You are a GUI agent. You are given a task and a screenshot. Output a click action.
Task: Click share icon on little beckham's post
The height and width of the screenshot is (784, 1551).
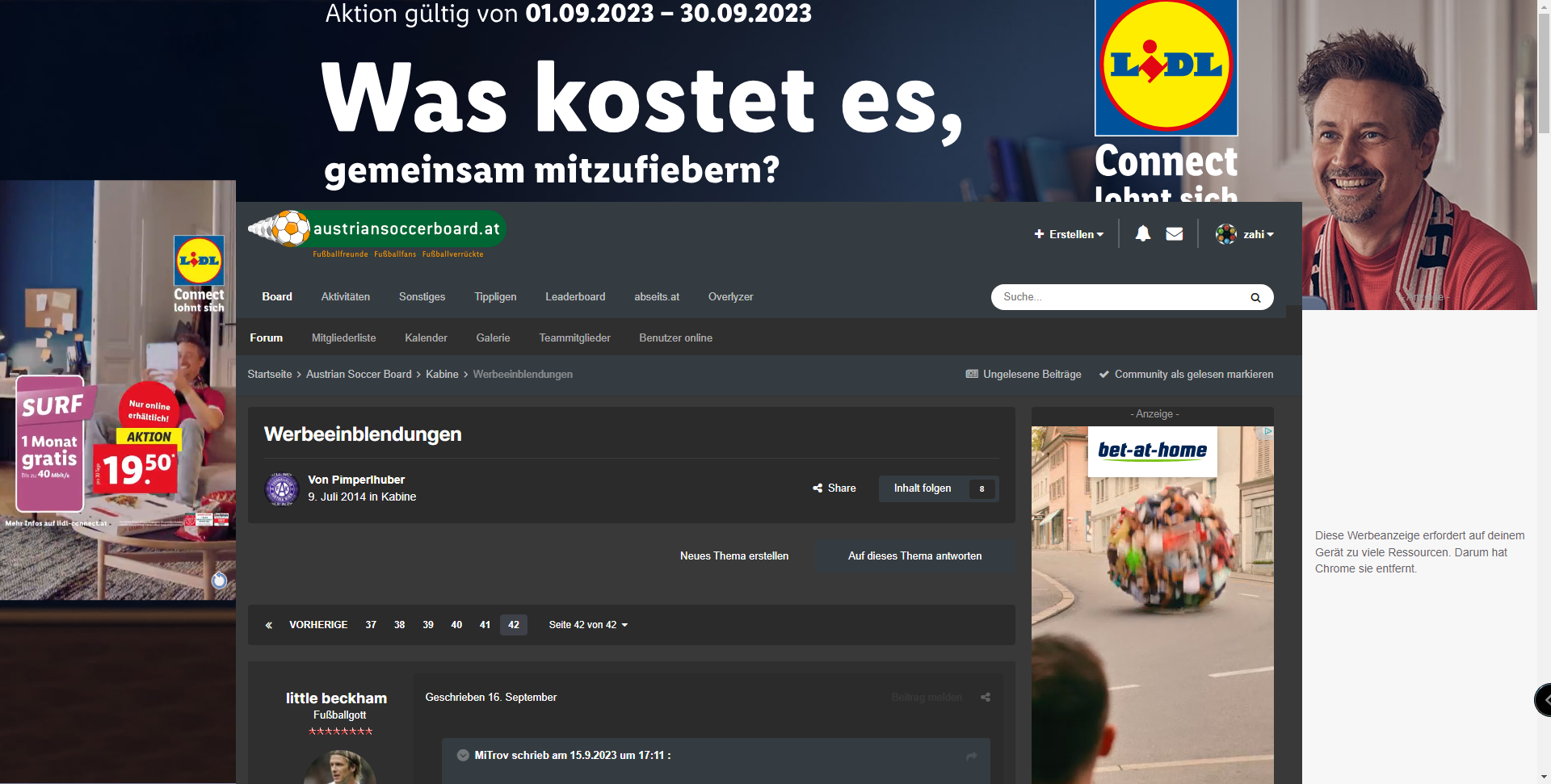[986, 698]
